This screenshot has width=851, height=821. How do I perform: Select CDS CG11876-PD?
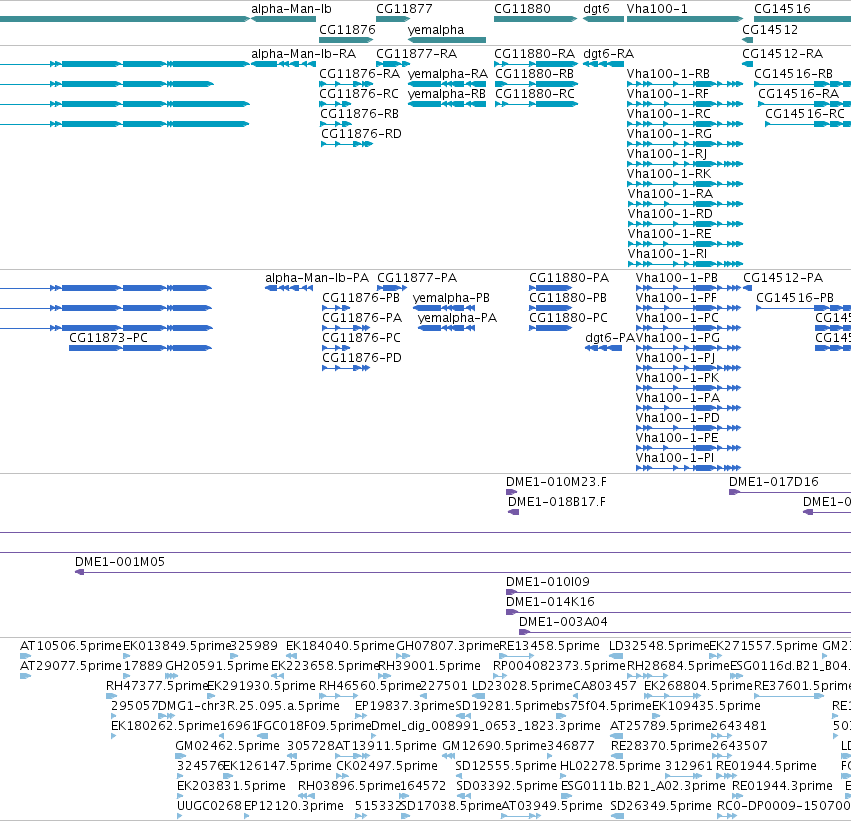362,359
